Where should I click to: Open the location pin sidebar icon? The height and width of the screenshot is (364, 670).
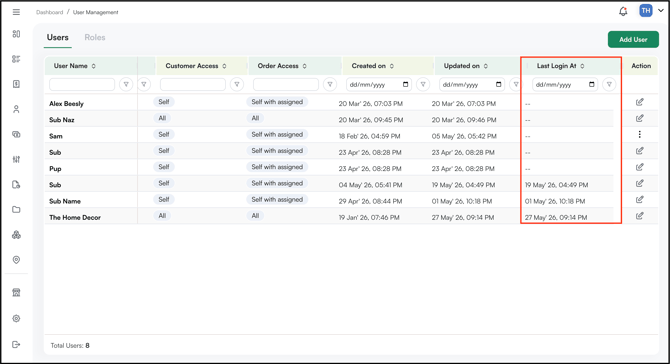(16, 260)
